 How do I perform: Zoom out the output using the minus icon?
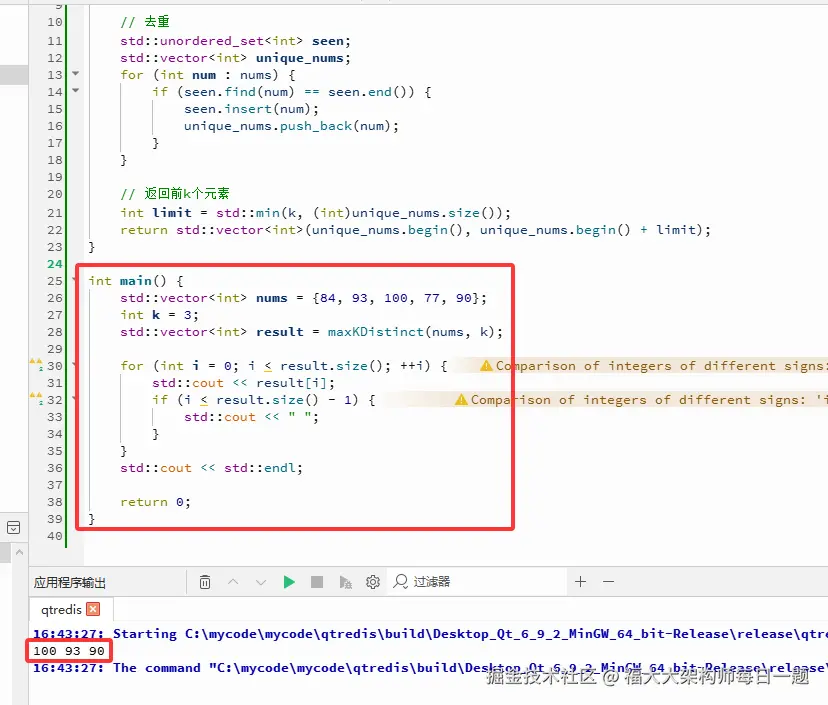pyautogui.click(x=608, y=581)
